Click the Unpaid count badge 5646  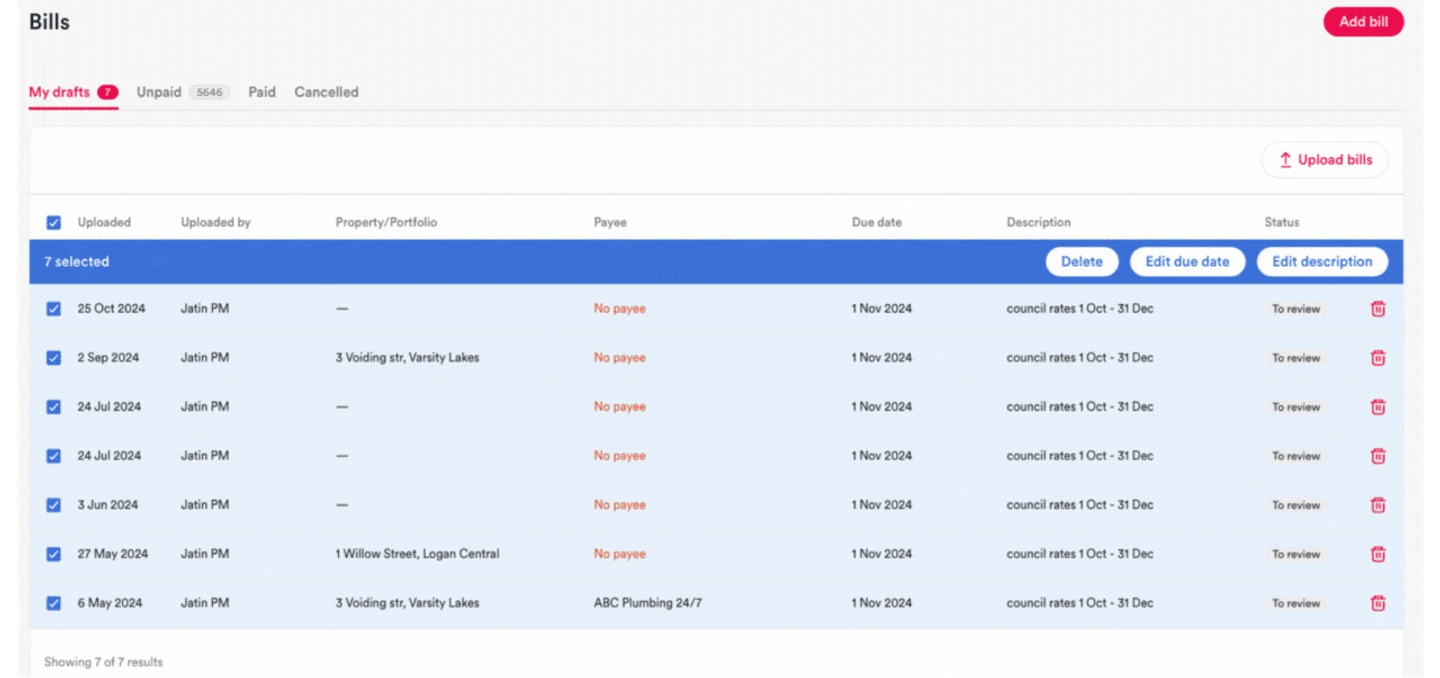pos(209,92)
